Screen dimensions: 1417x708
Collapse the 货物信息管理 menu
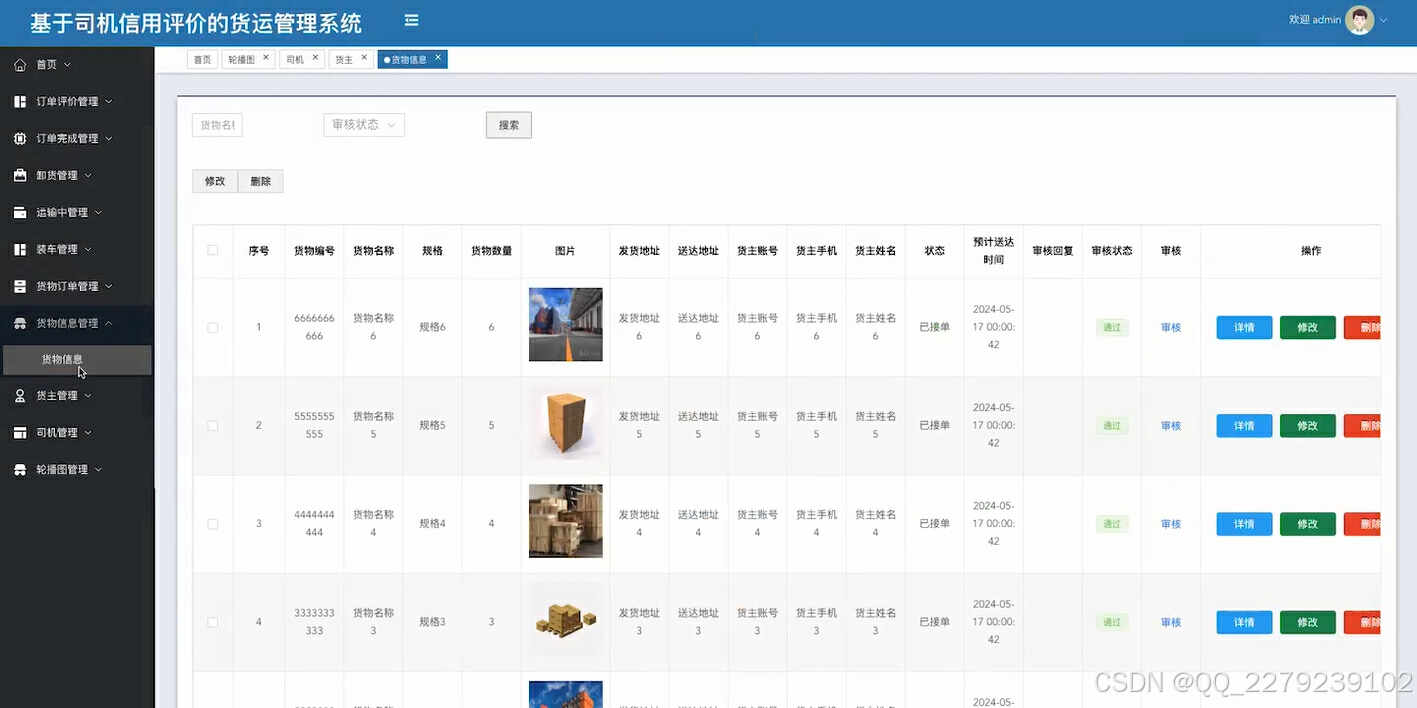click(x=109, y=323)
